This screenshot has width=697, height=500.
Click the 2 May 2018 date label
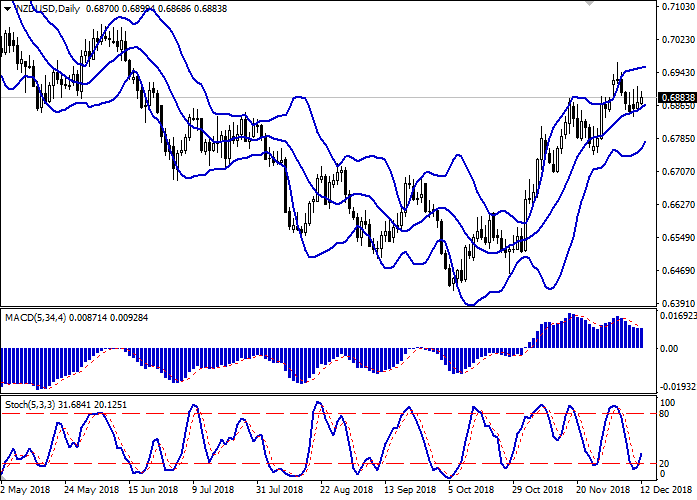tap(25, 490)
